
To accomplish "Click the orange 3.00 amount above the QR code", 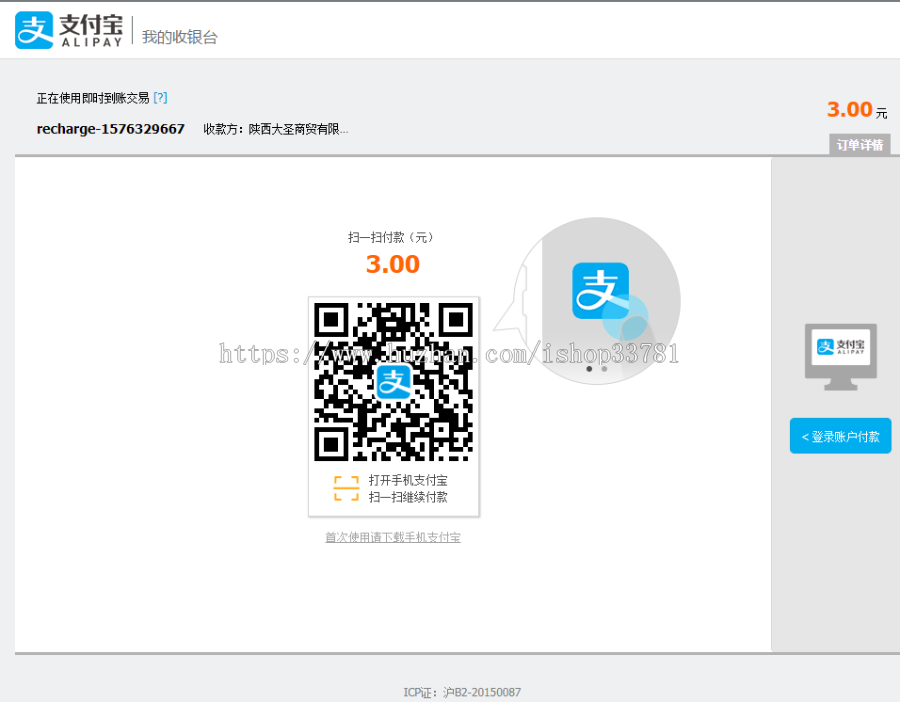I will click(x=393, y=264).
